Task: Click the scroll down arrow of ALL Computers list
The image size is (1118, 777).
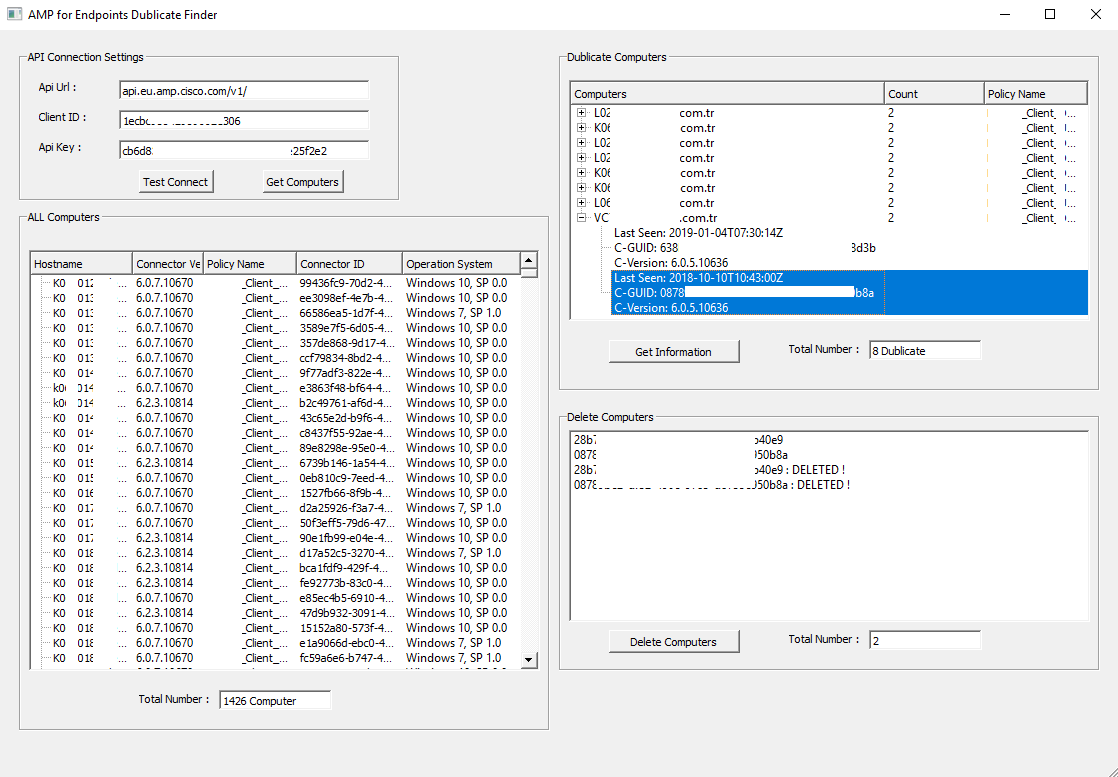Action: click(528, 659)
